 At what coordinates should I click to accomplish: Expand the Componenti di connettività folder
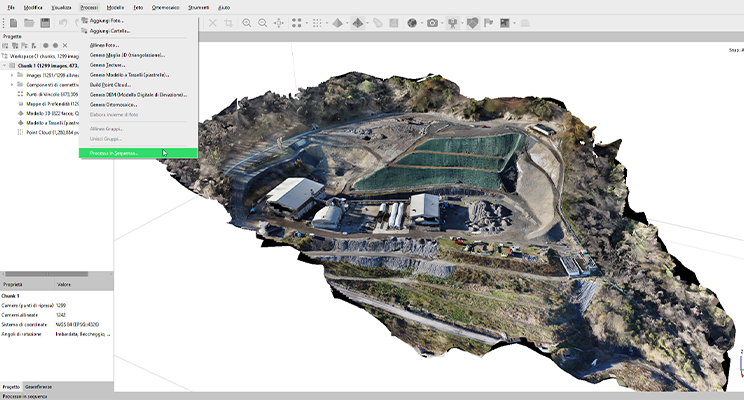[x=12, y=84]
